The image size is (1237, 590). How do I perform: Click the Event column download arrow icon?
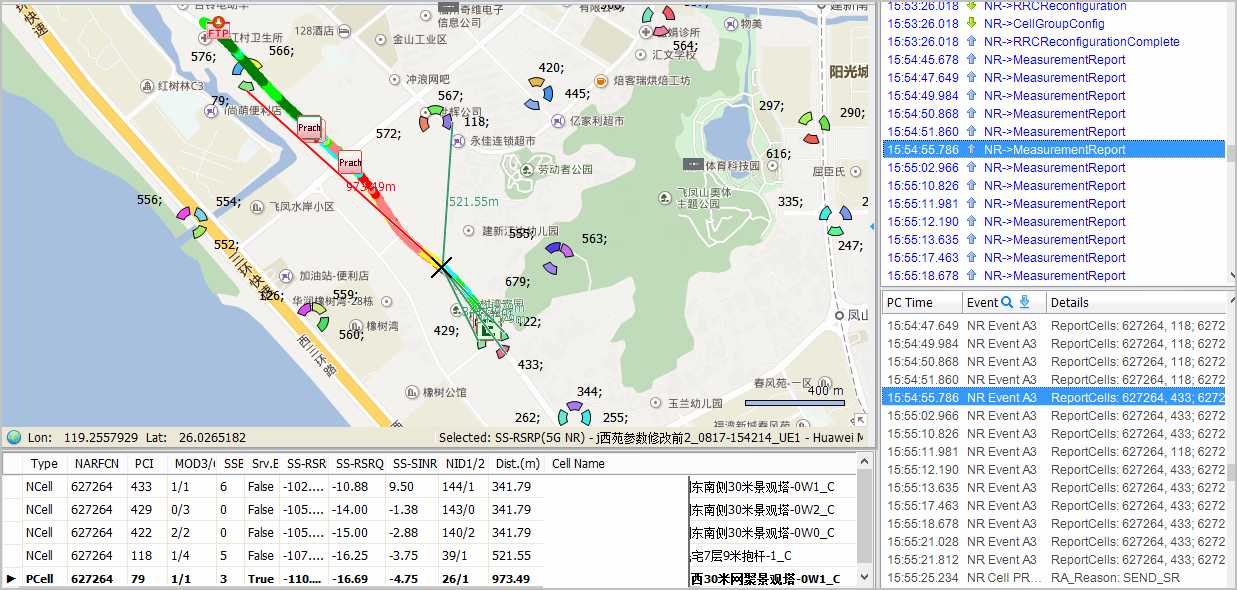[x=1024, y=302]
